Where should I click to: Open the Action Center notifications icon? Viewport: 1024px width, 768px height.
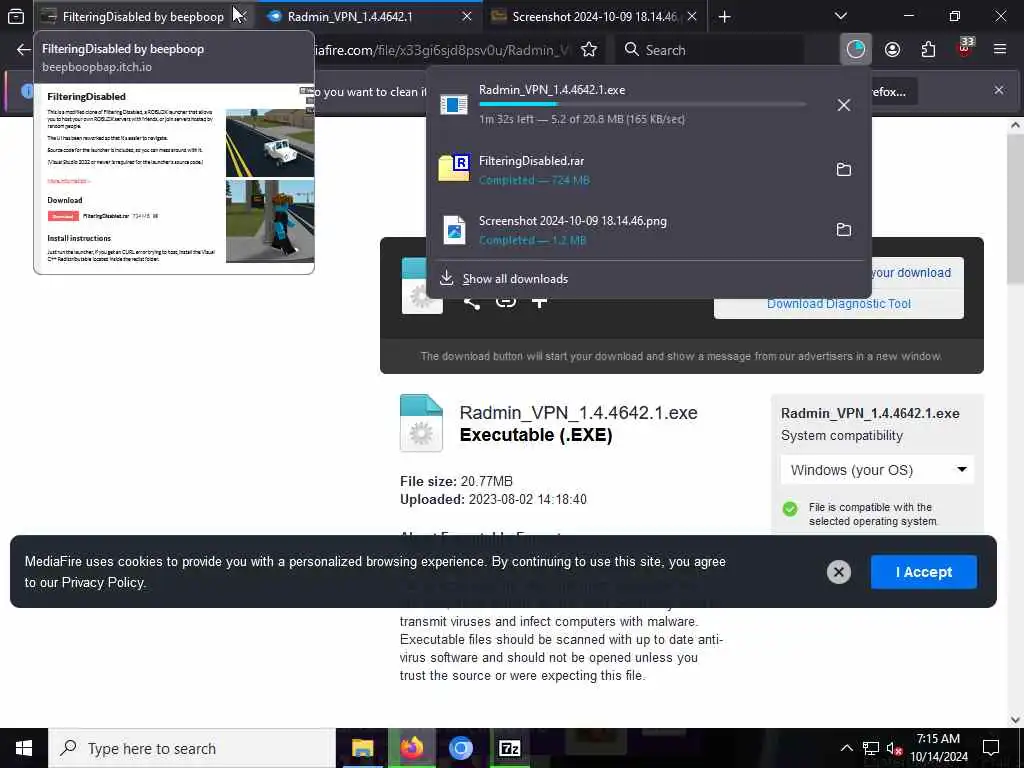(991, 748)
